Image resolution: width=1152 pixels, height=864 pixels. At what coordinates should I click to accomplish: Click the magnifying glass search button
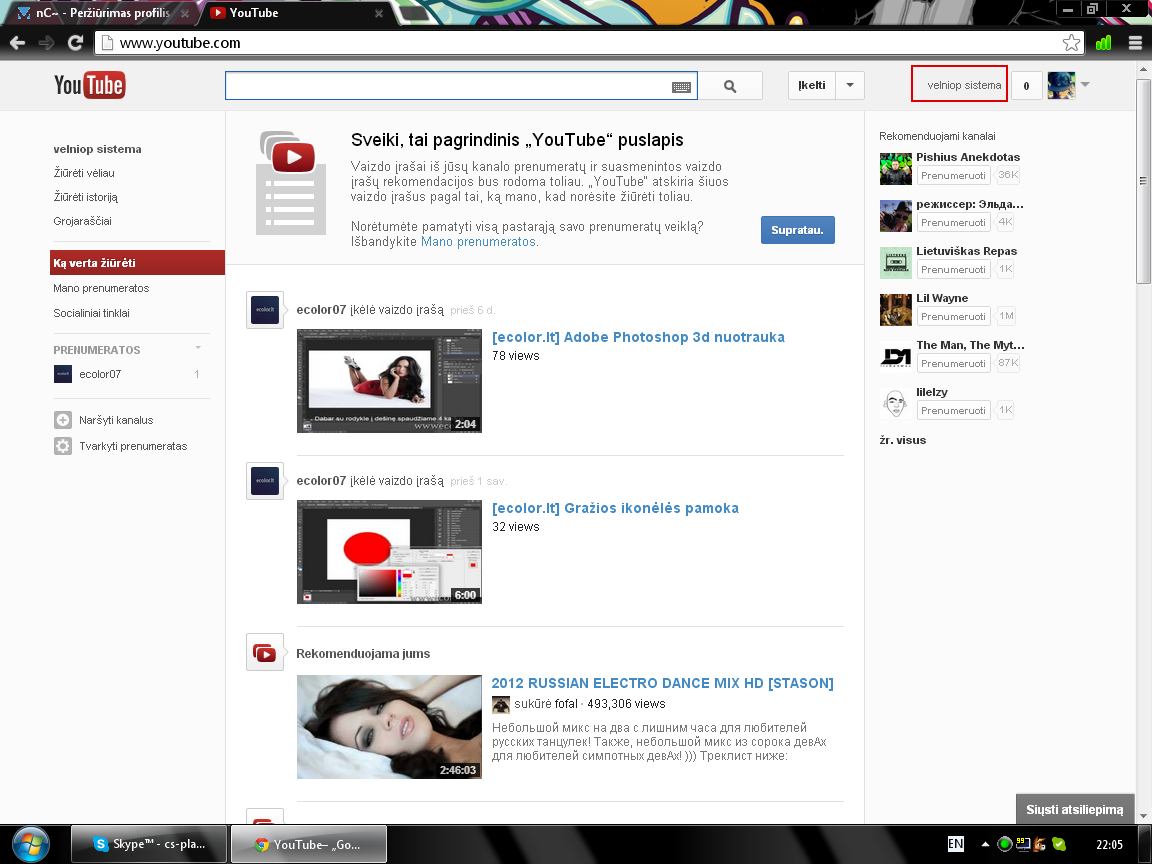tap(730, 86)
